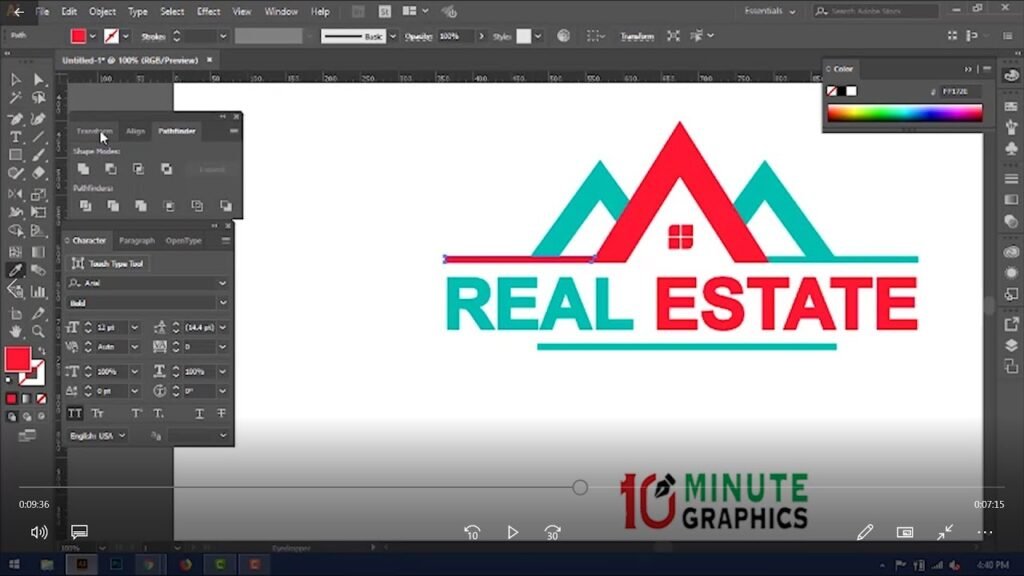Image resolution: width=1024 pixels, height=576 pixels.
Task: Toggle Underline in Character panel
Action: click(x=199, y=413)
